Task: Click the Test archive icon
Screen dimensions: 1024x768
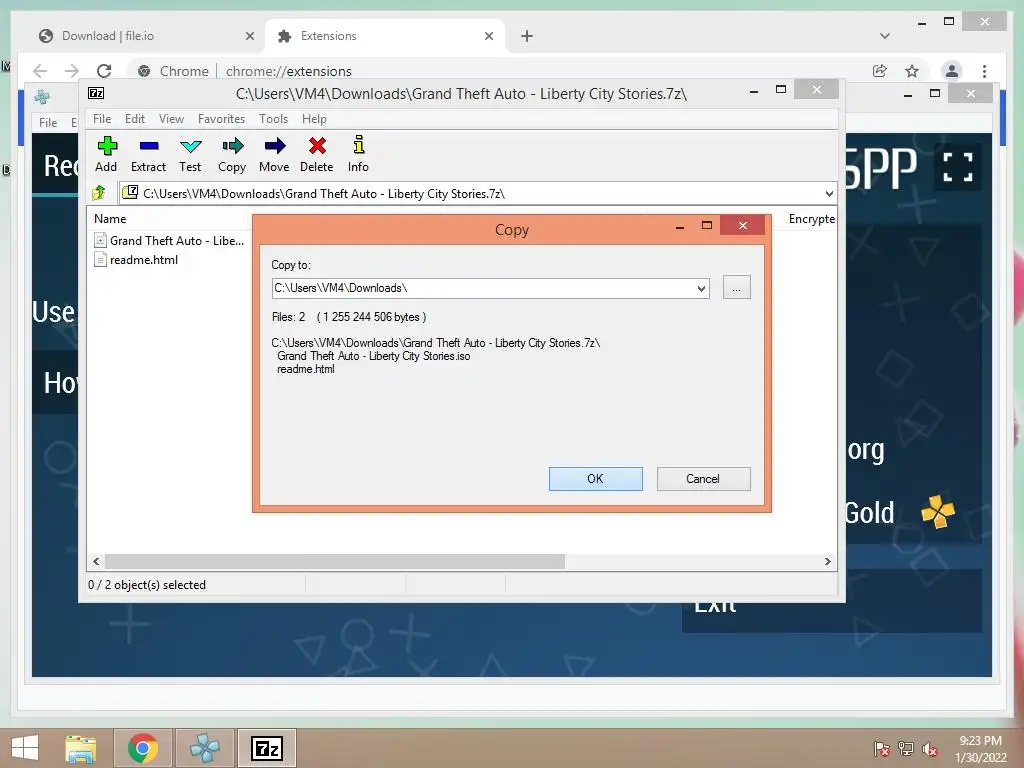Action: pos(191,146)
